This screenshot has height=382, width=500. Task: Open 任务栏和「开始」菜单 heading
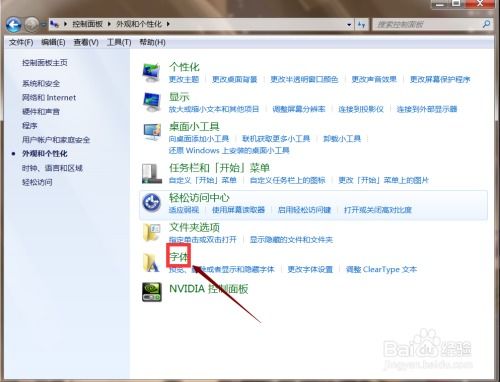click(x=219, y=168)
